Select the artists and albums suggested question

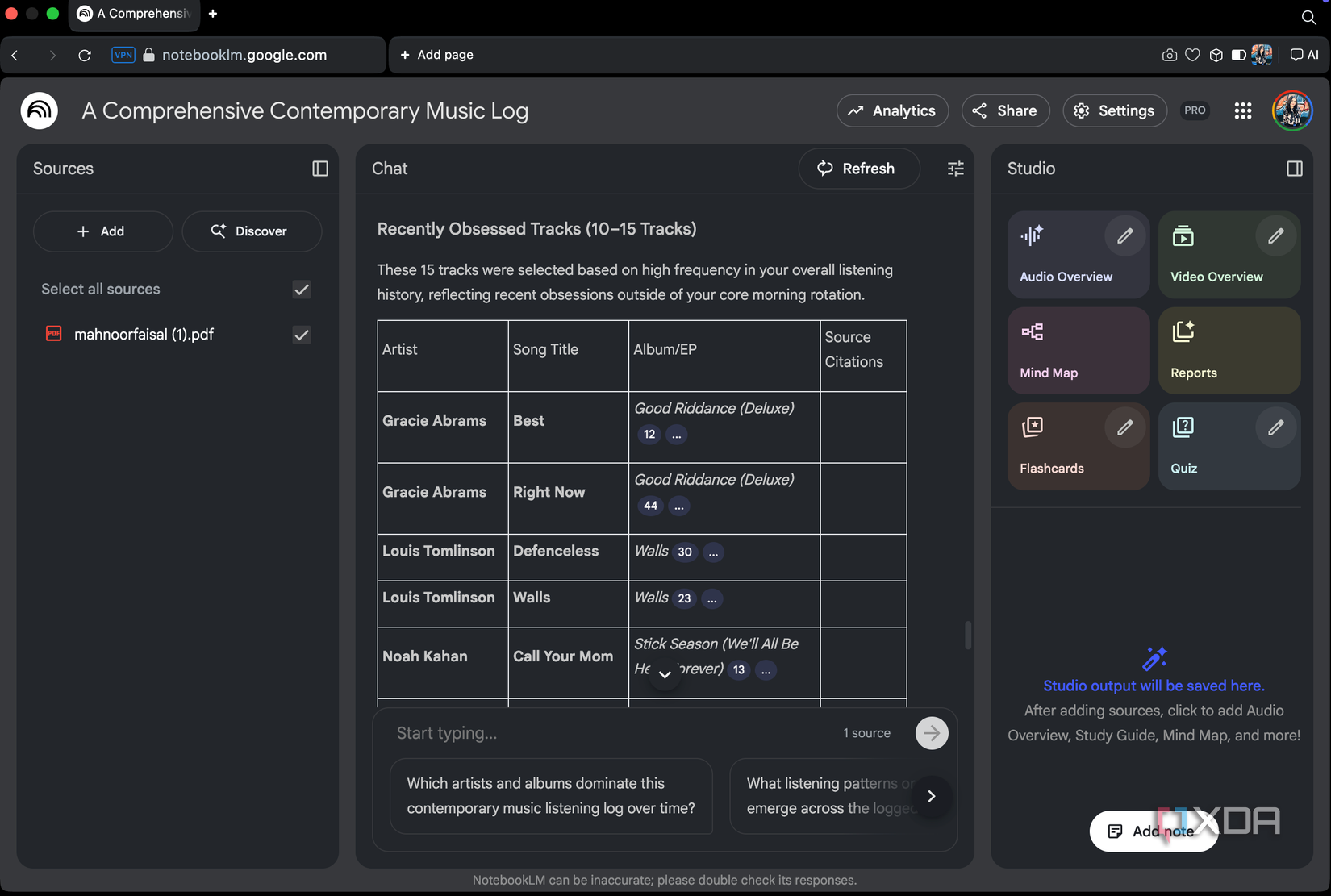551,796
